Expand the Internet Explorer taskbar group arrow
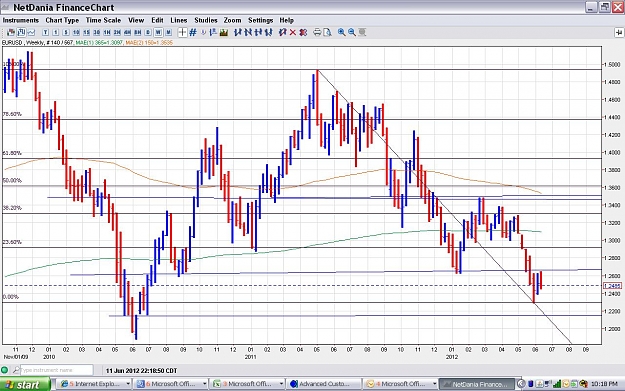The height and width of the screenshot is (391, 625). (x=128, y=384)
